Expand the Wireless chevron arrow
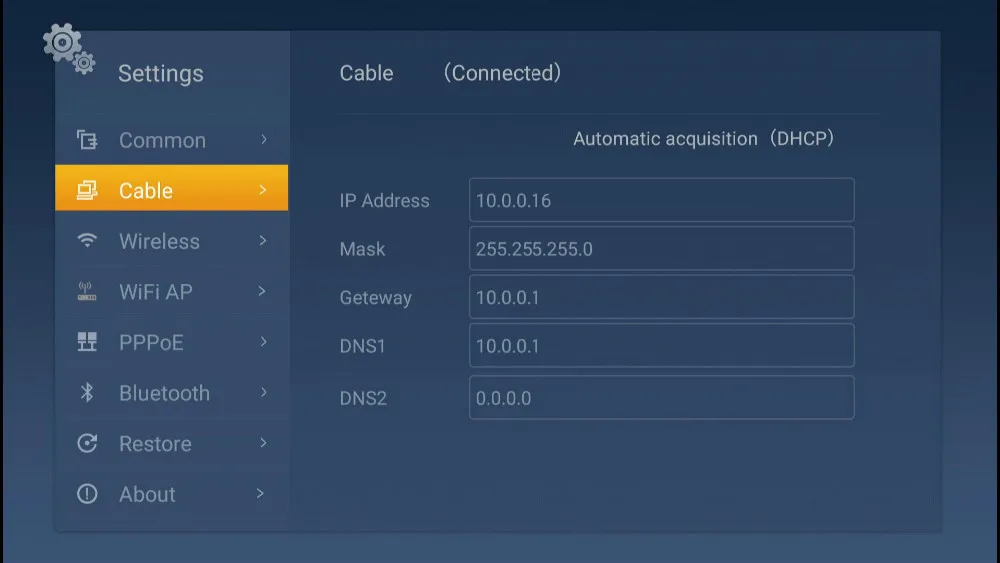Image resolution: width=1000 pixels, height=563 pixels. coord(263,240)
